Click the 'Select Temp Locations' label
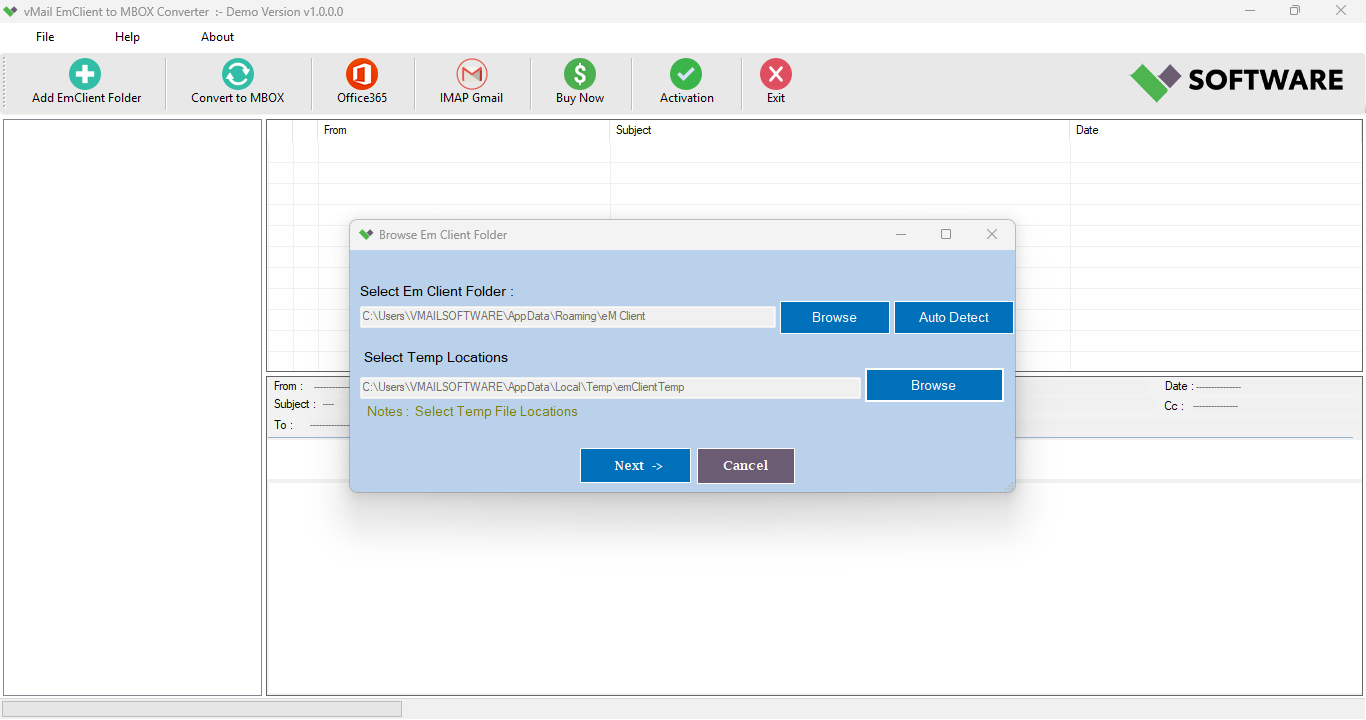The image size is (1366, 720). point(436,358)
